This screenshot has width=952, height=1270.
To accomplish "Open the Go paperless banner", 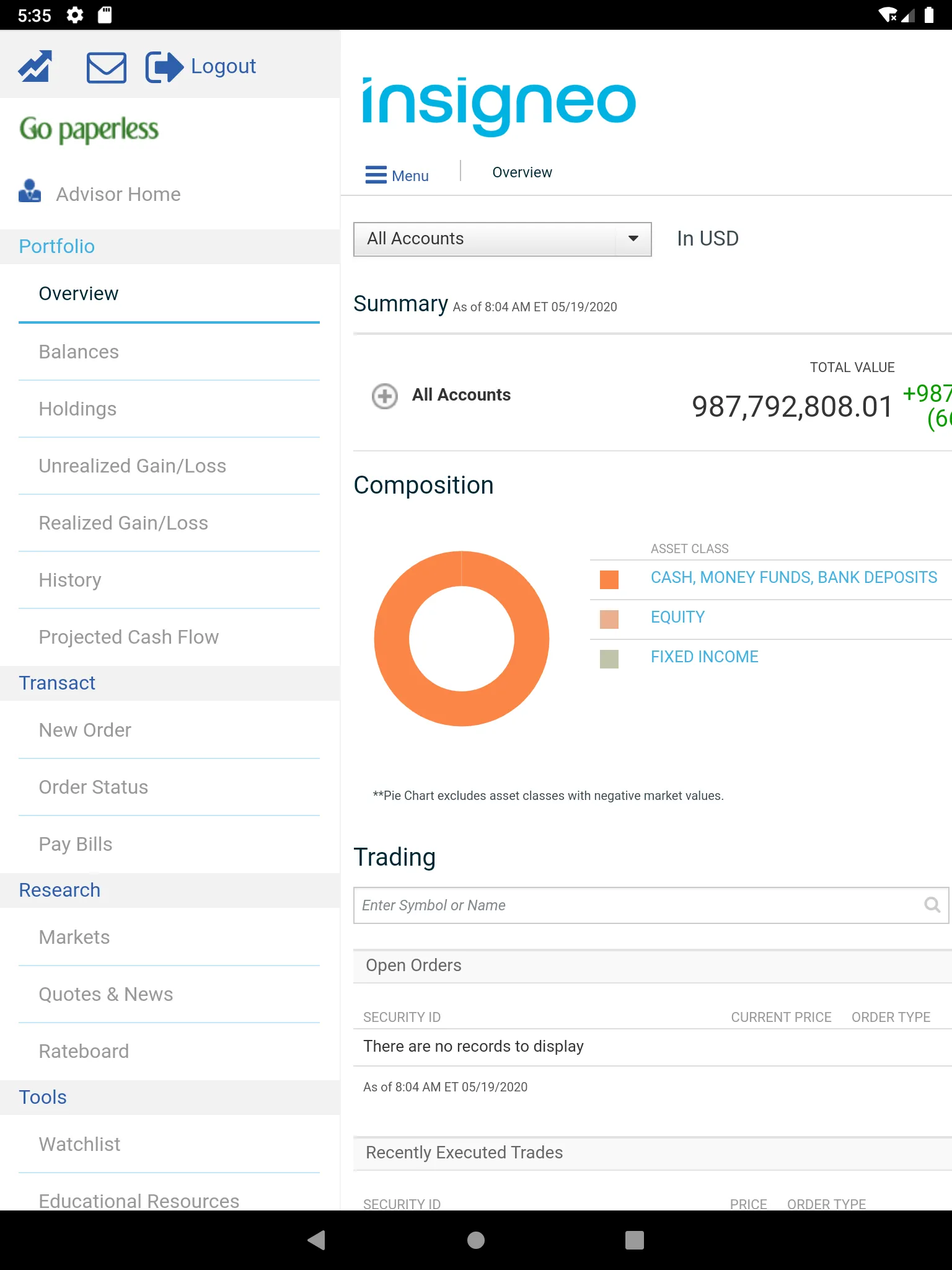I will [89, 130].
